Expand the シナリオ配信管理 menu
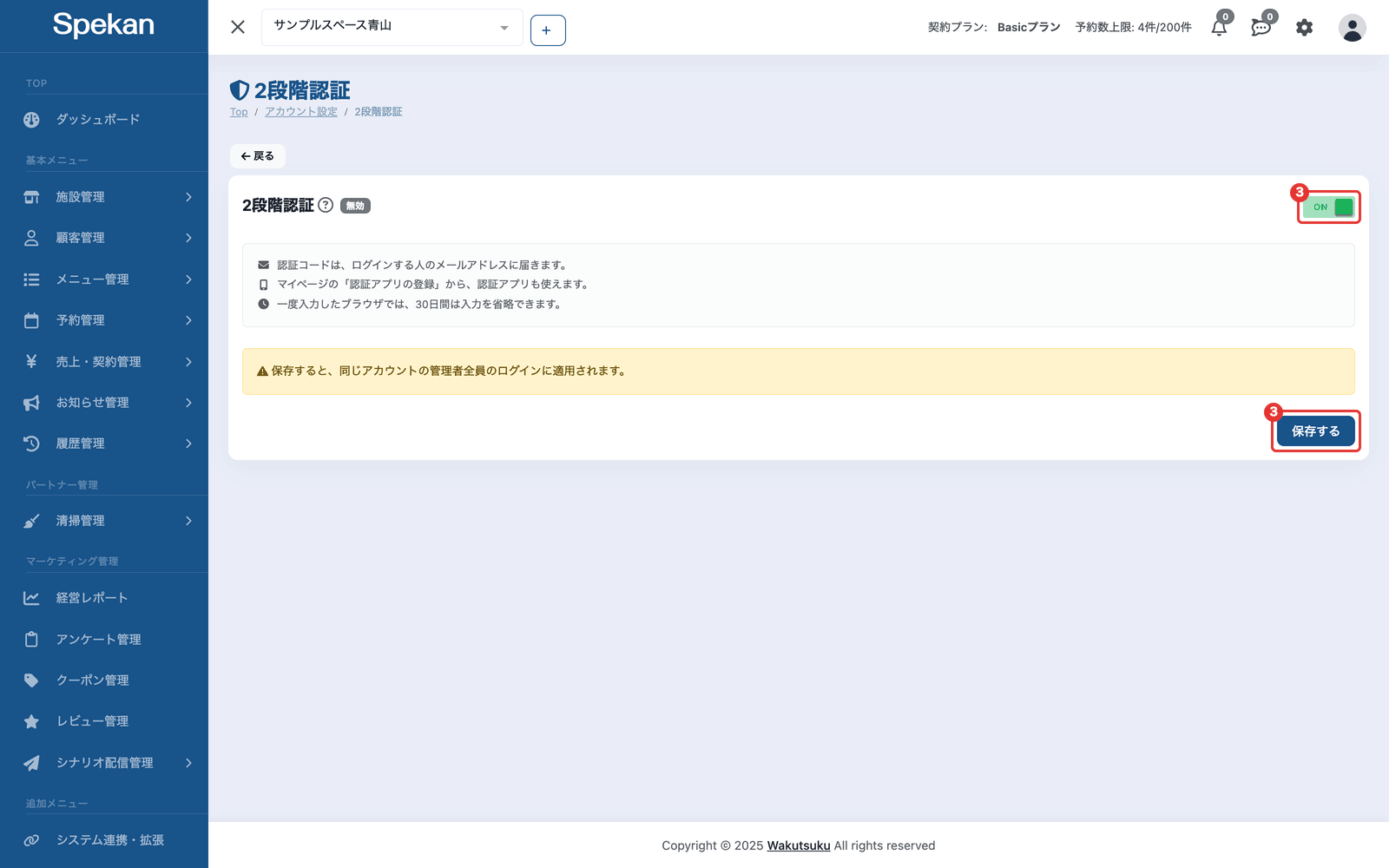The image size is (1389, 868). (x=104, y=763)
